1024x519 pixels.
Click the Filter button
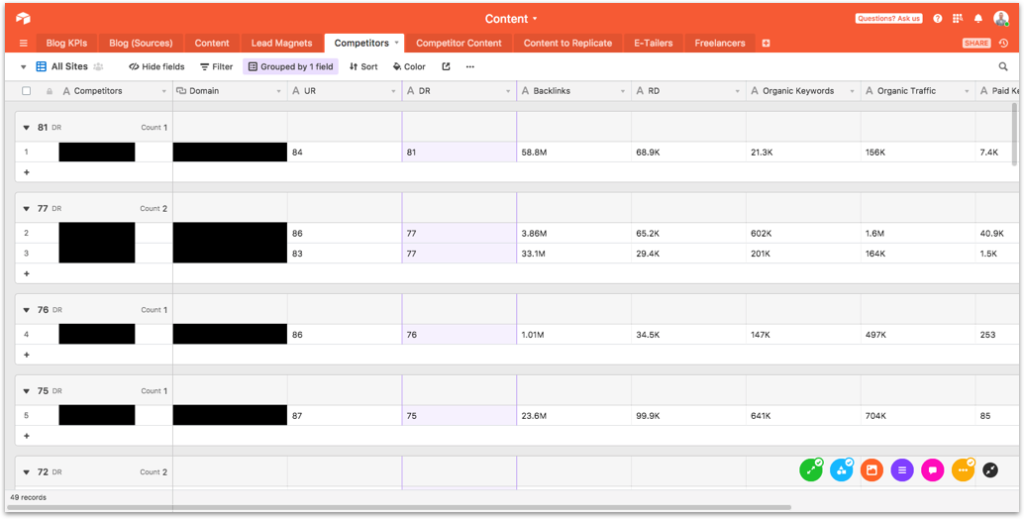[216, 67]
